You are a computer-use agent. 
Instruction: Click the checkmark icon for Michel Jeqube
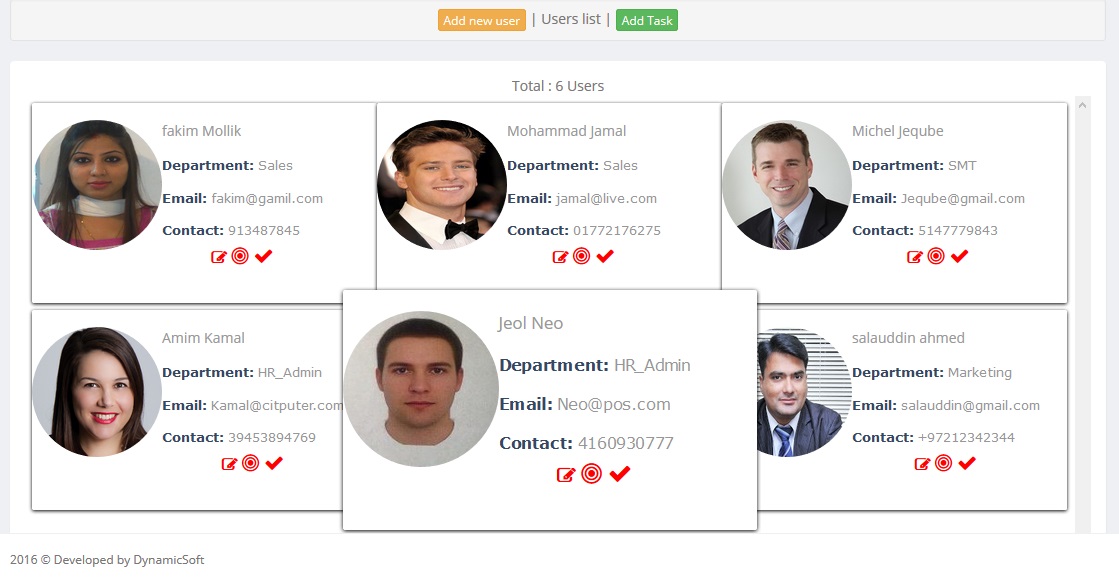[960, 257]
